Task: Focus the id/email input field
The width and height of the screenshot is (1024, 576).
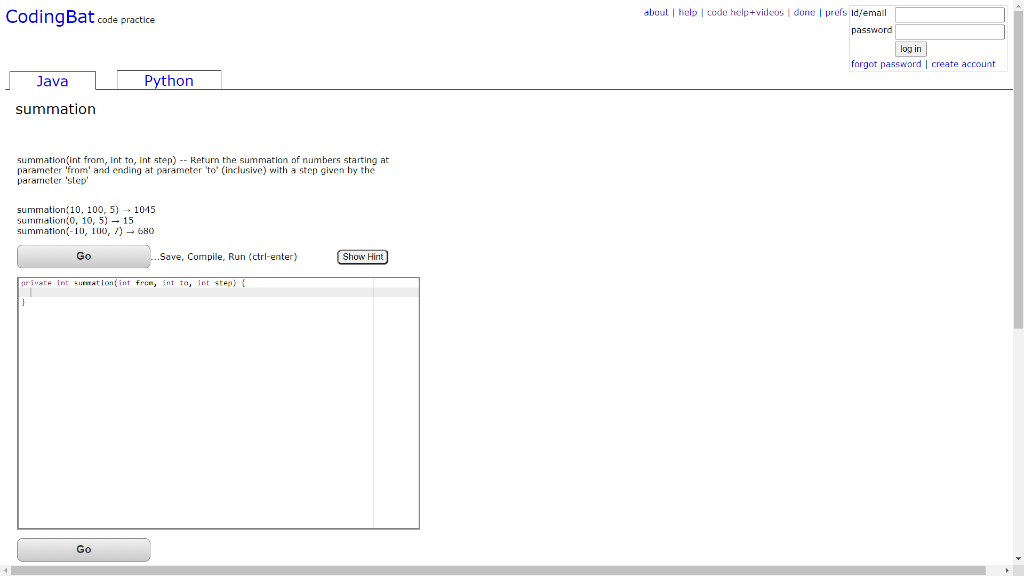Action: pyautogui.click(x=950, y=14)
